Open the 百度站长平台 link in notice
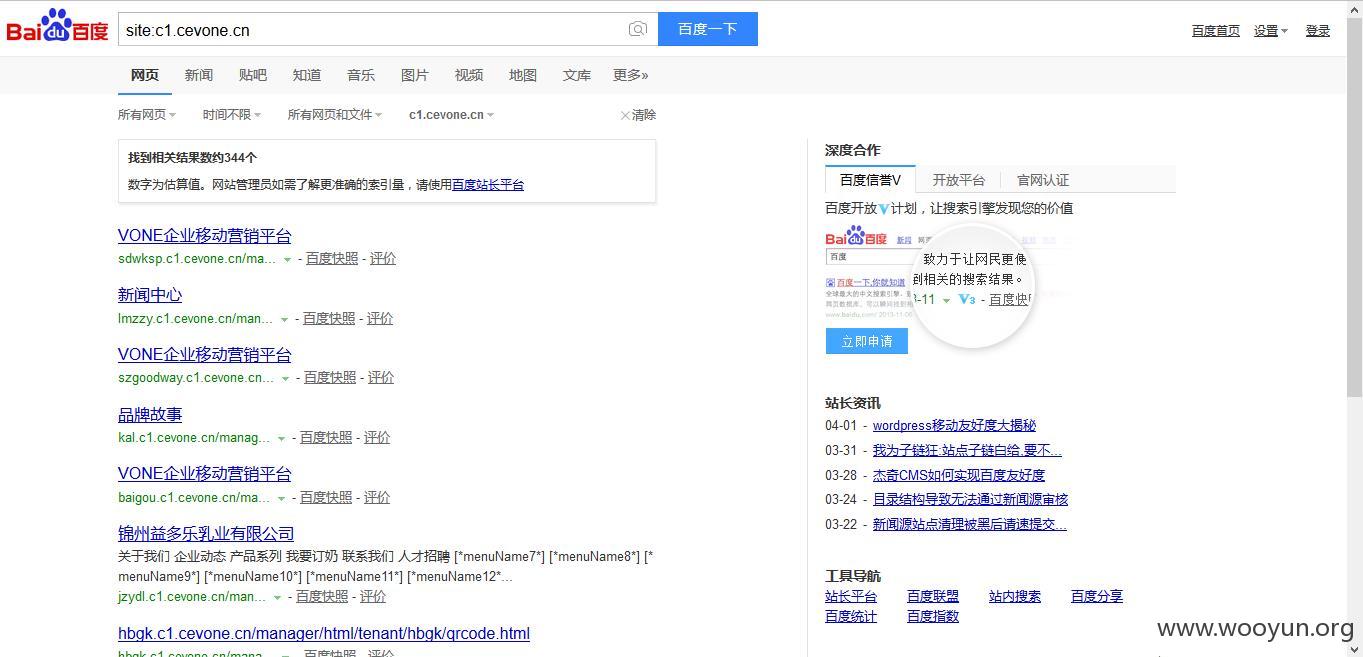The height and width of the screenshot is (657, 1363). pyautogui.click(x=488, y=185)
